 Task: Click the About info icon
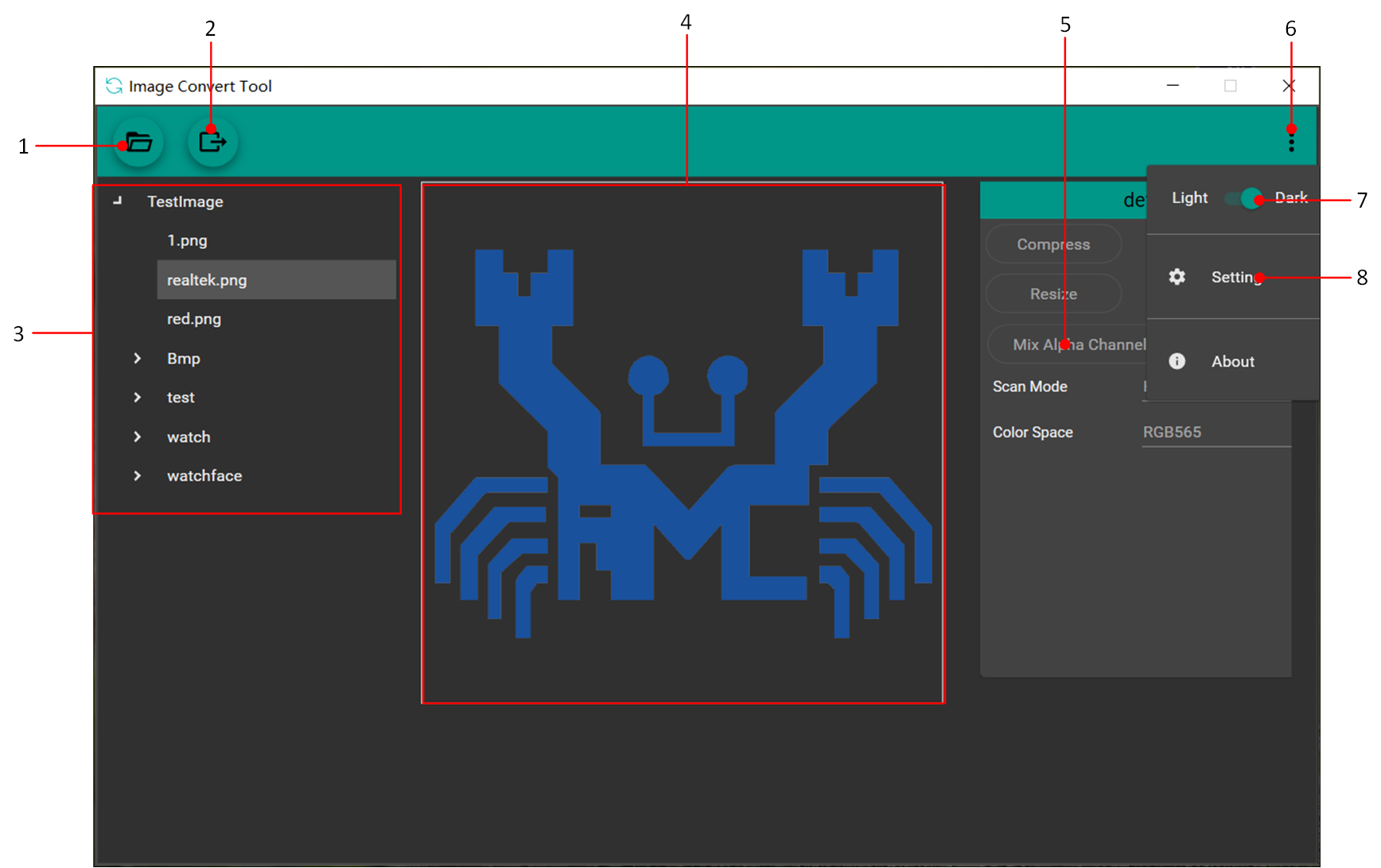pos(1177,361)
